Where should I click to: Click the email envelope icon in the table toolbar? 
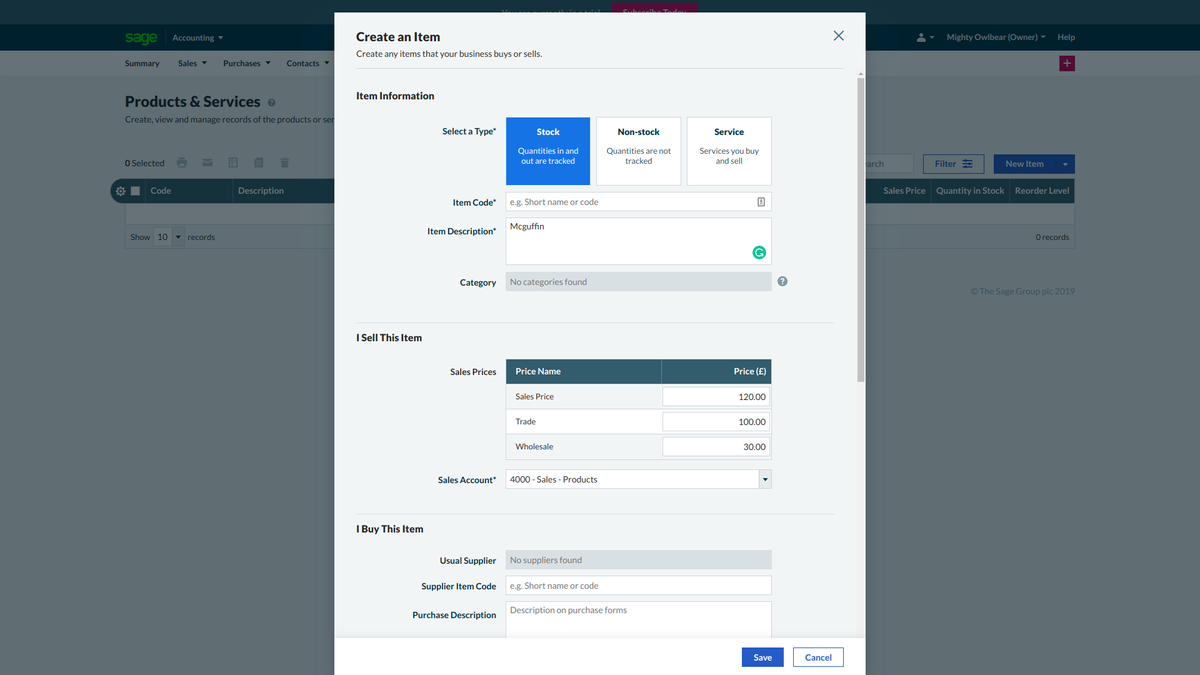207,162
